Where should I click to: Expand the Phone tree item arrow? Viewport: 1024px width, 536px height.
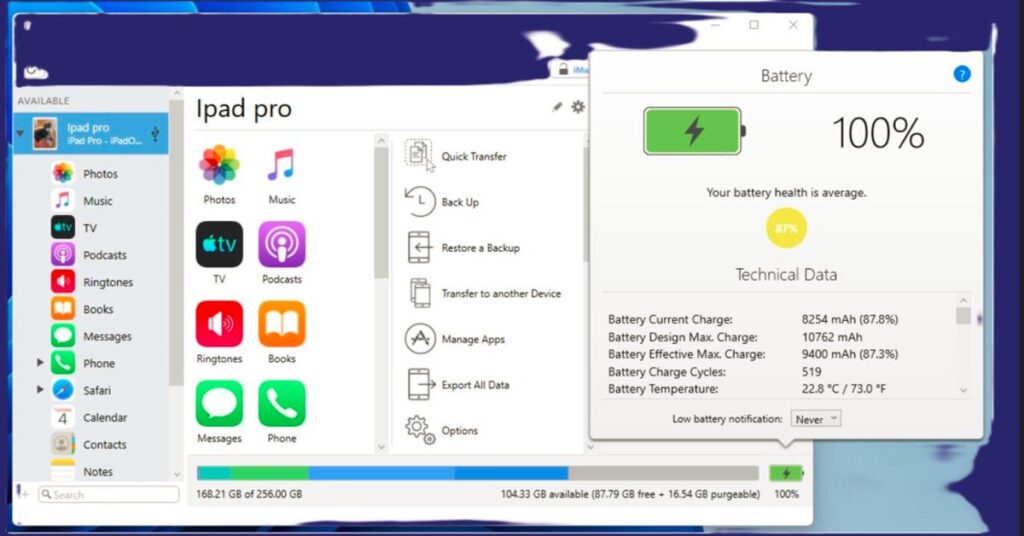pyautogui.click(x=40, y=362)
